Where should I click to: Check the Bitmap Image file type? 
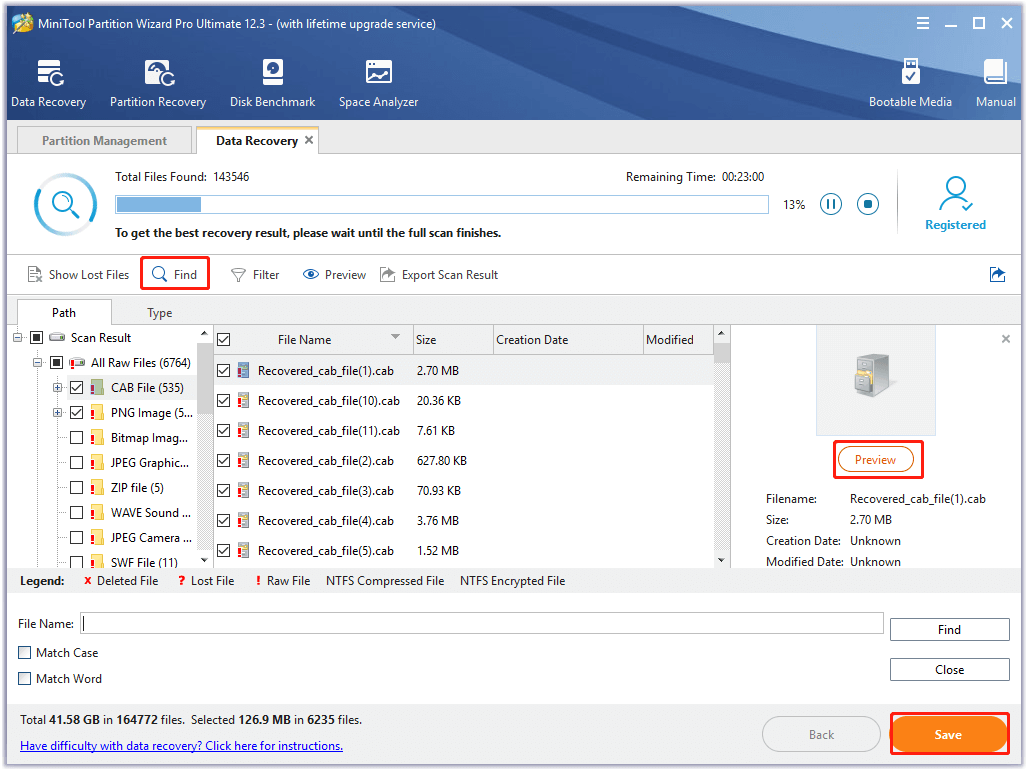point(75,437)
